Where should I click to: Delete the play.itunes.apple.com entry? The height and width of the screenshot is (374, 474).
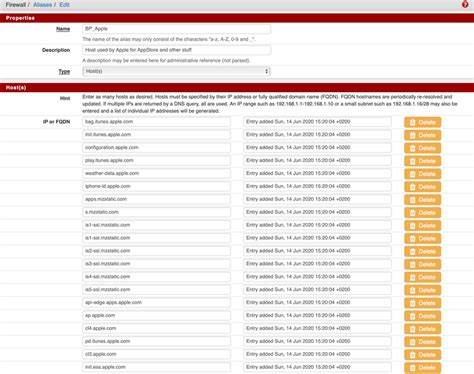tap(422, 161)
